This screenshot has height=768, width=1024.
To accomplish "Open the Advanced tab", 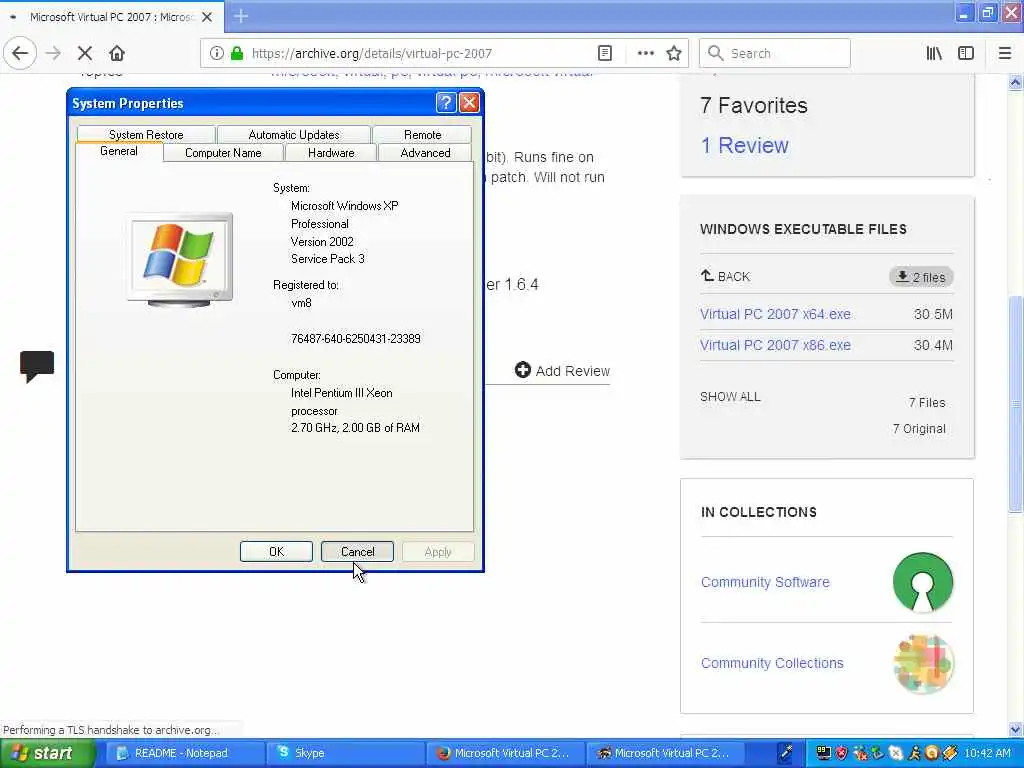I will pos(425,153).
